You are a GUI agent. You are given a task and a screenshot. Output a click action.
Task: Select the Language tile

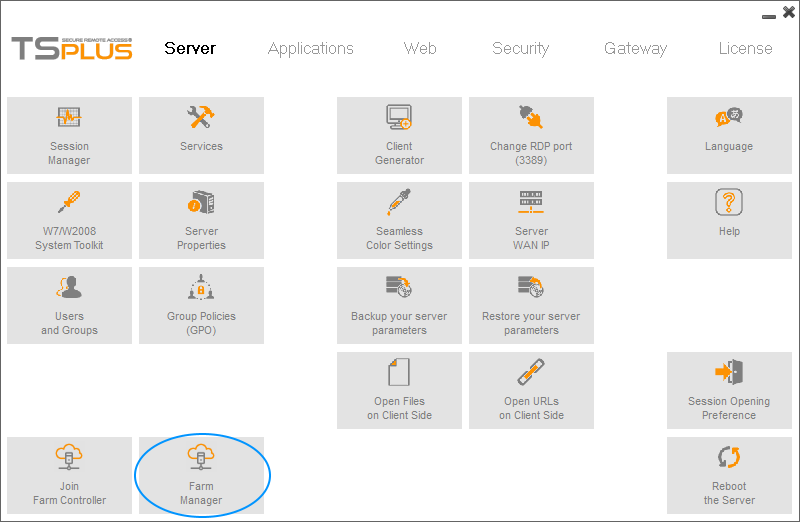pos(729,135)
